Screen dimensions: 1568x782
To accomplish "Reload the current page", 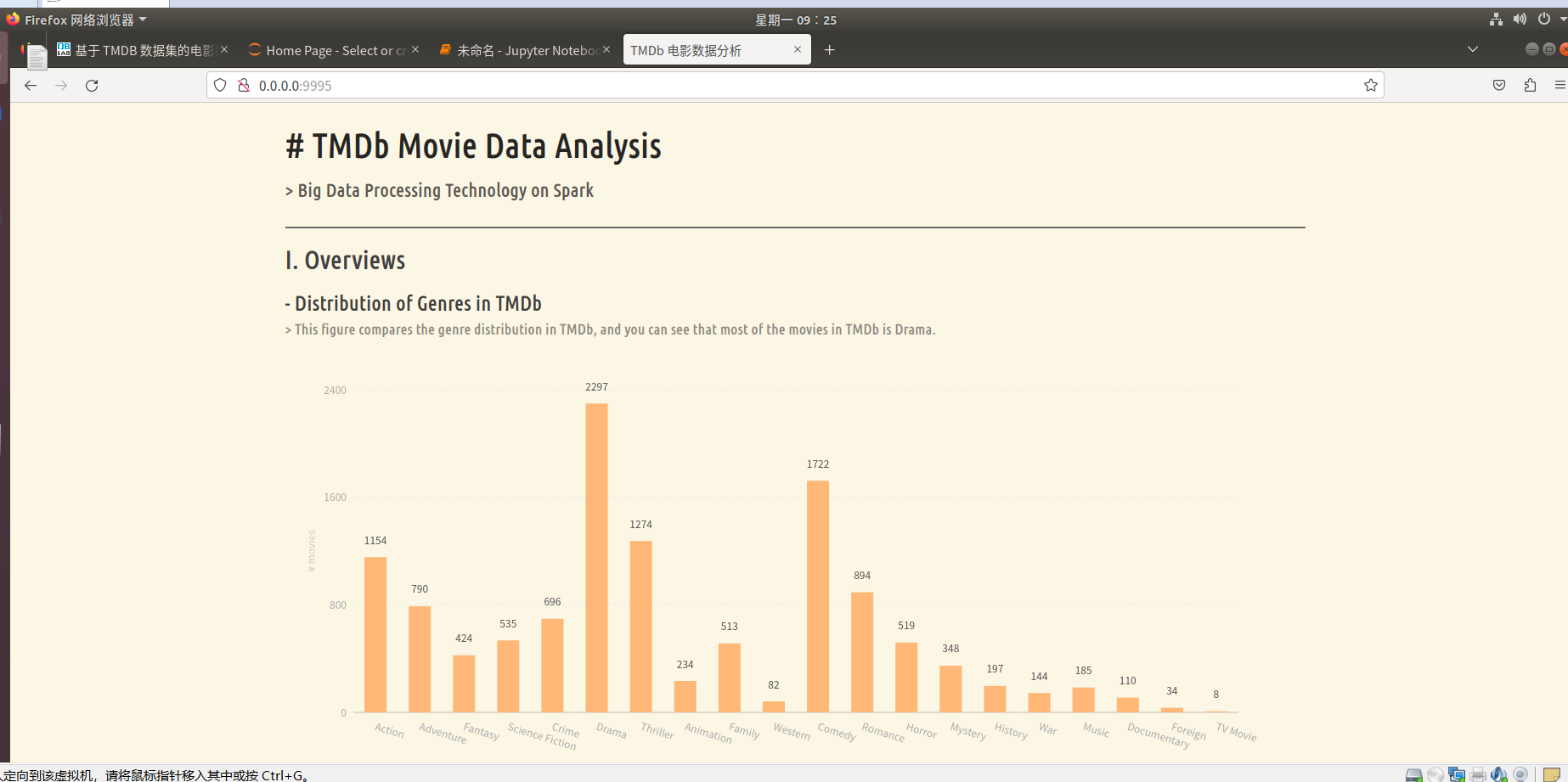I will [x=92, y=85].
